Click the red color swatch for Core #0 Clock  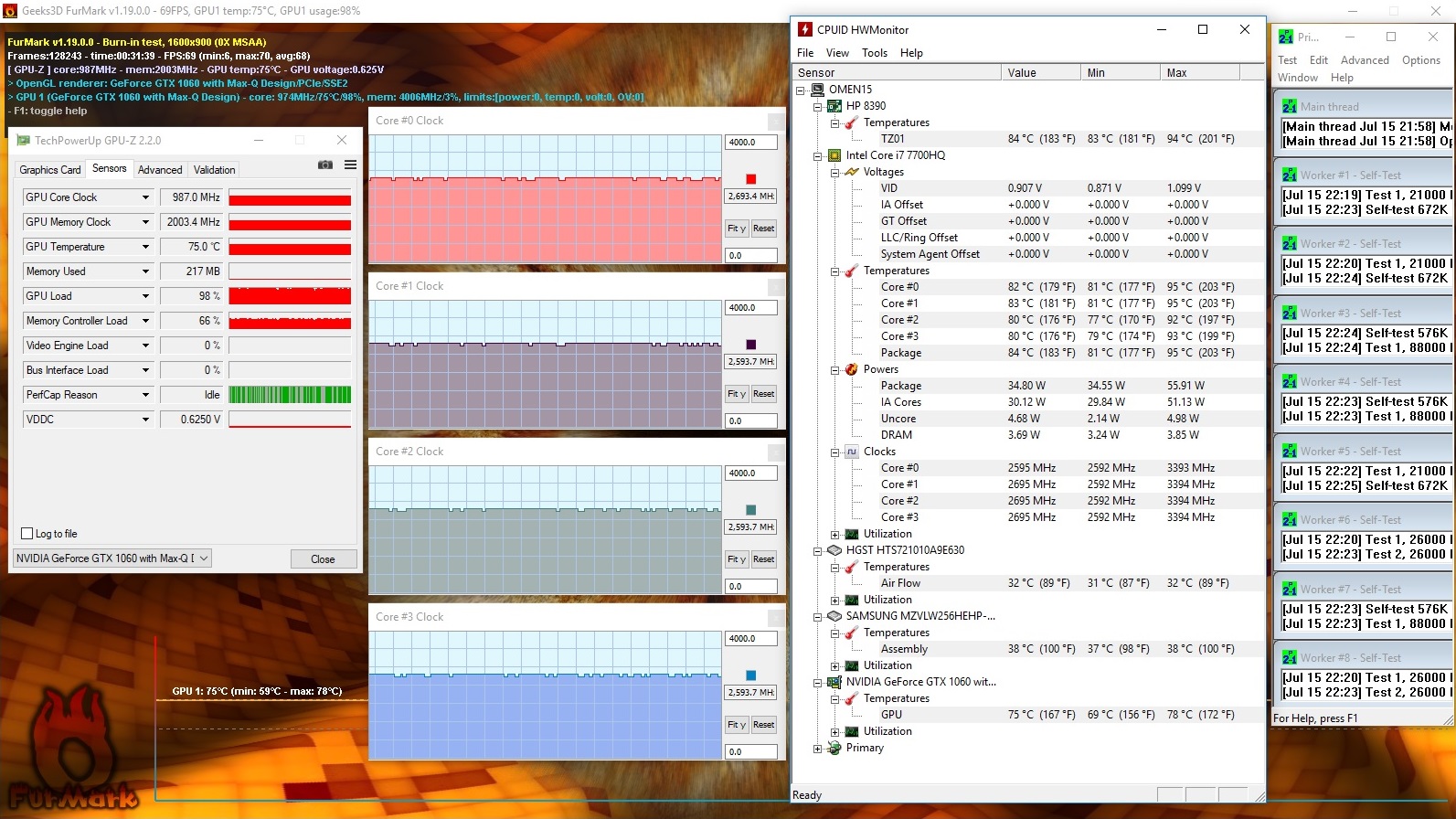click(751, 179)
